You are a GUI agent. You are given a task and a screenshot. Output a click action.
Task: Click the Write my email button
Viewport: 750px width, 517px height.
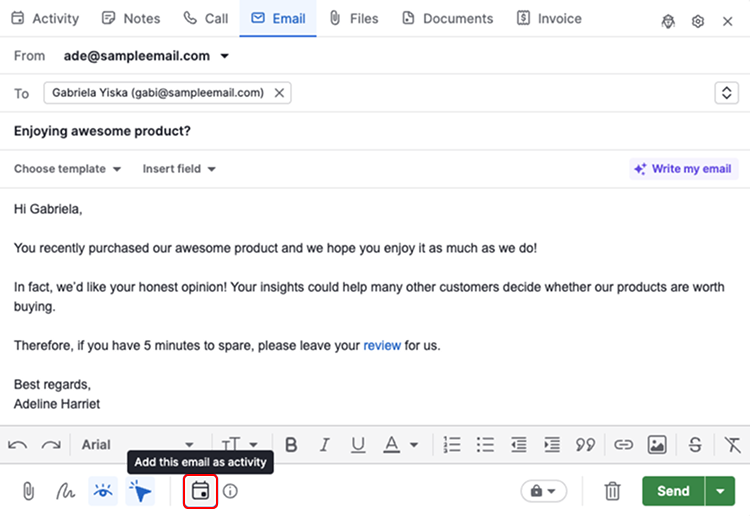pos(683,169)
